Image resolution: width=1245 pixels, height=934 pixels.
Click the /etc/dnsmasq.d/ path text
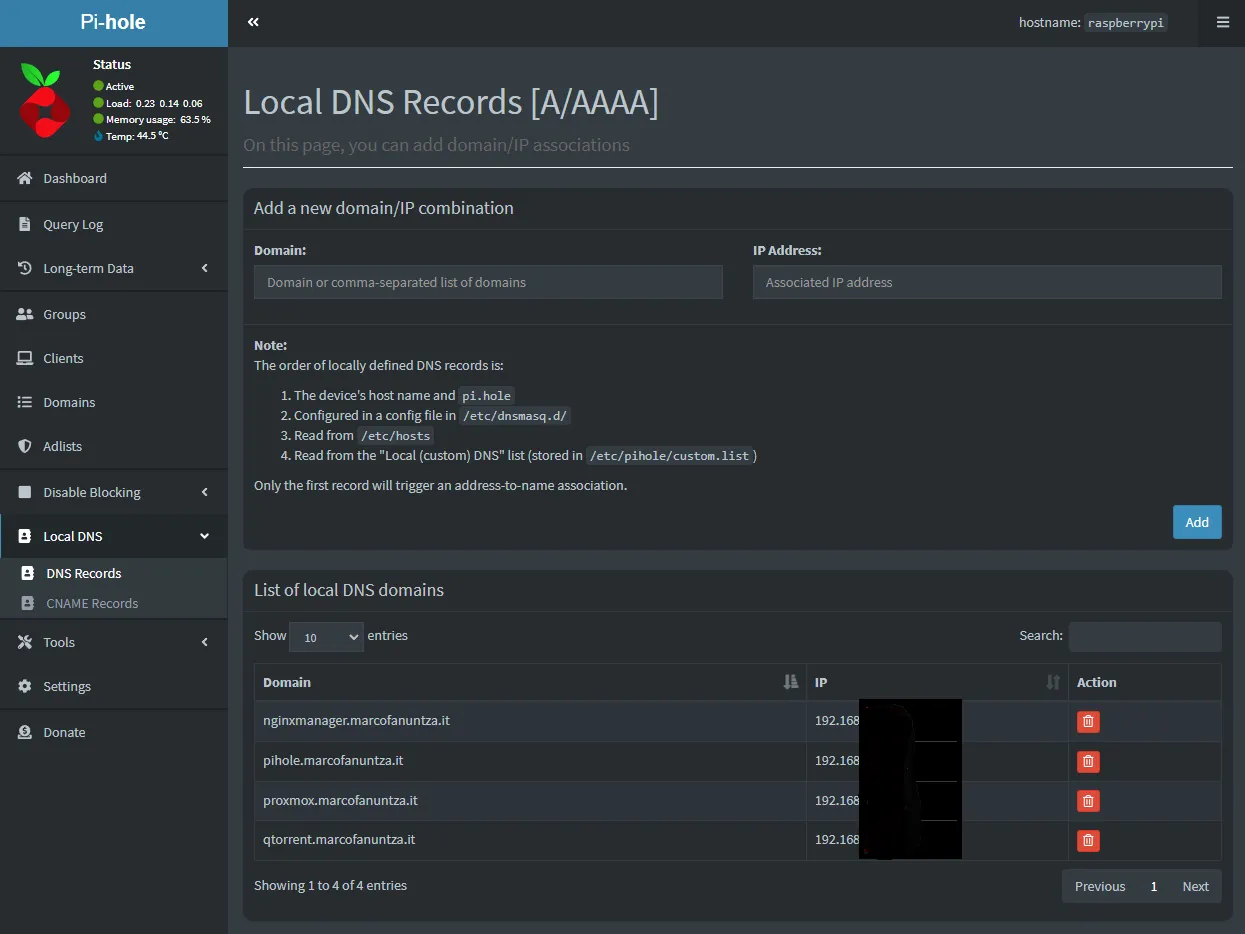click(x=515, y=416)
